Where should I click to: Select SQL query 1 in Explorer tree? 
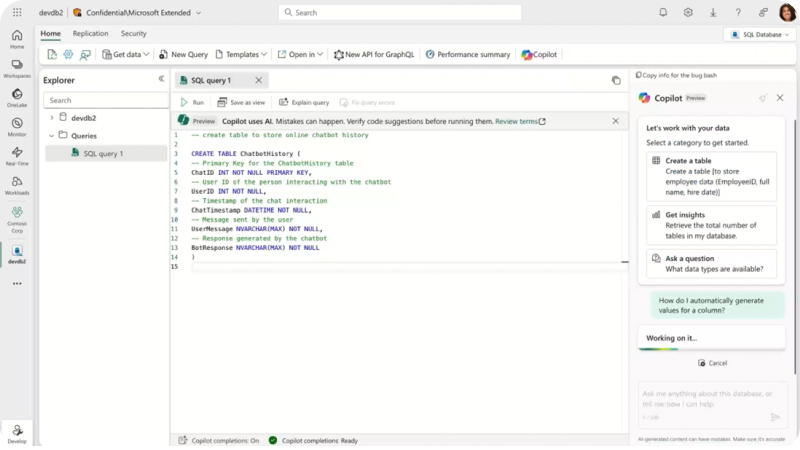106,153
